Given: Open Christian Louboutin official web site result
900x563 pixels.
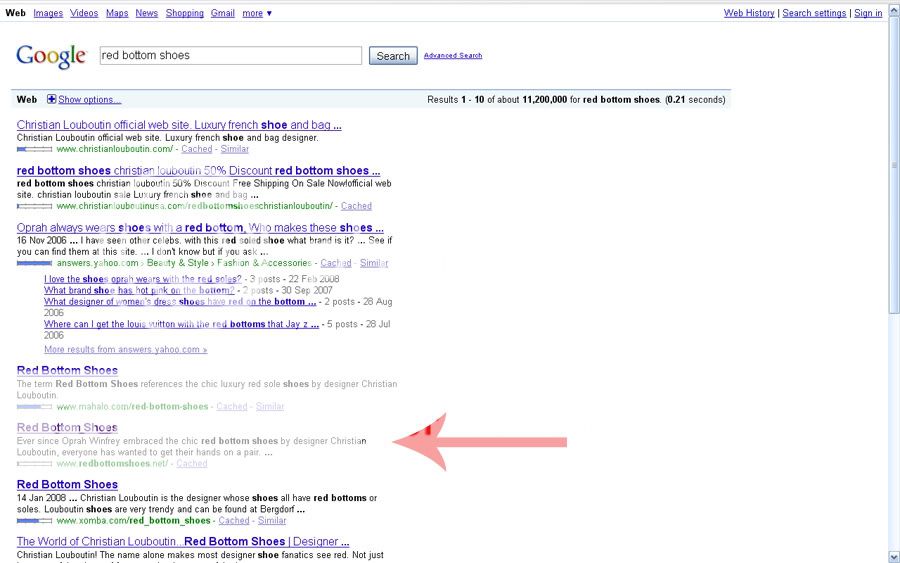Looking at the screenshot, I should tap(179, 125).
